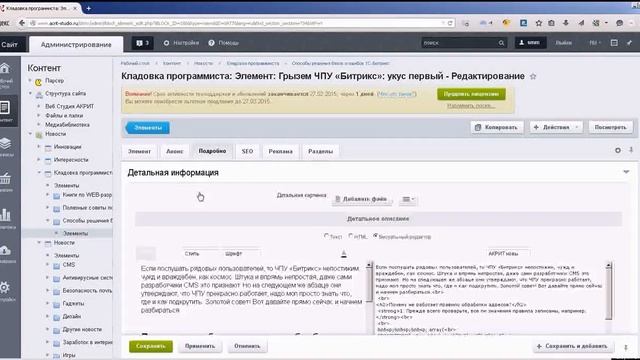
Task: Open the RU language dropdown
Action: click(595, 42)
